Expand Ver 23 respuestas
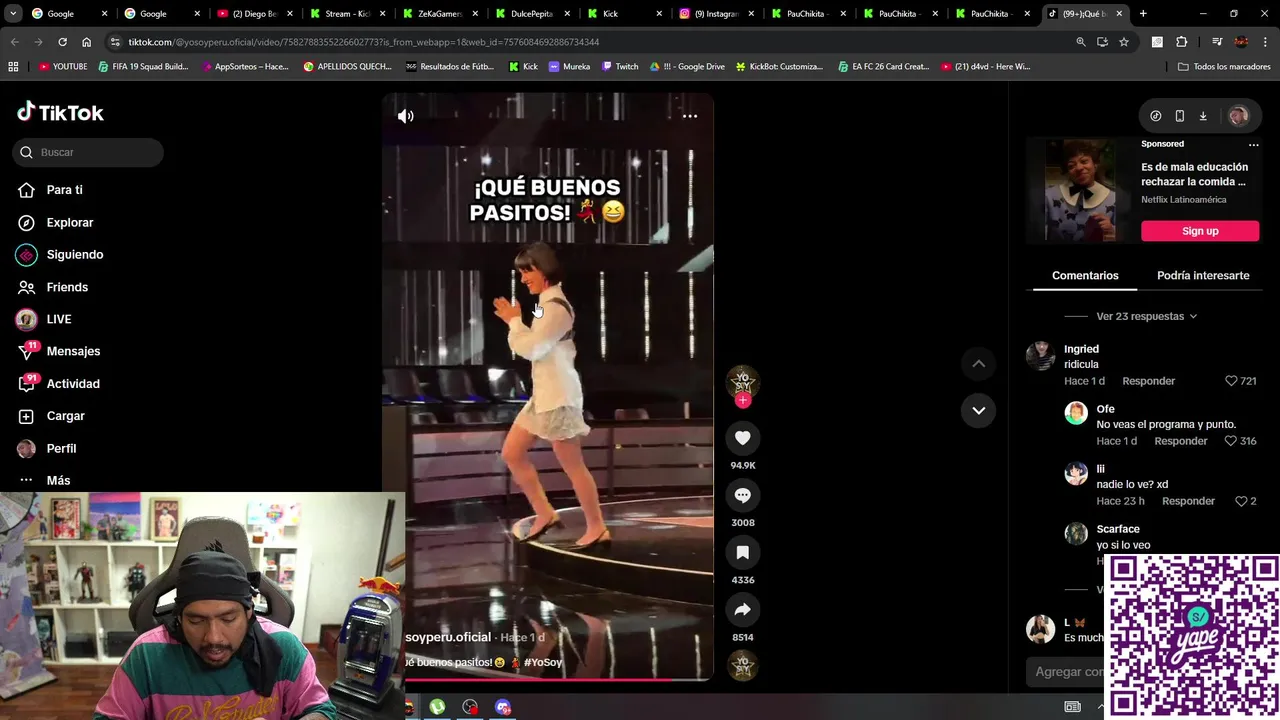1280x720 pixels. pyautogui.click(x=1146, y=316)
